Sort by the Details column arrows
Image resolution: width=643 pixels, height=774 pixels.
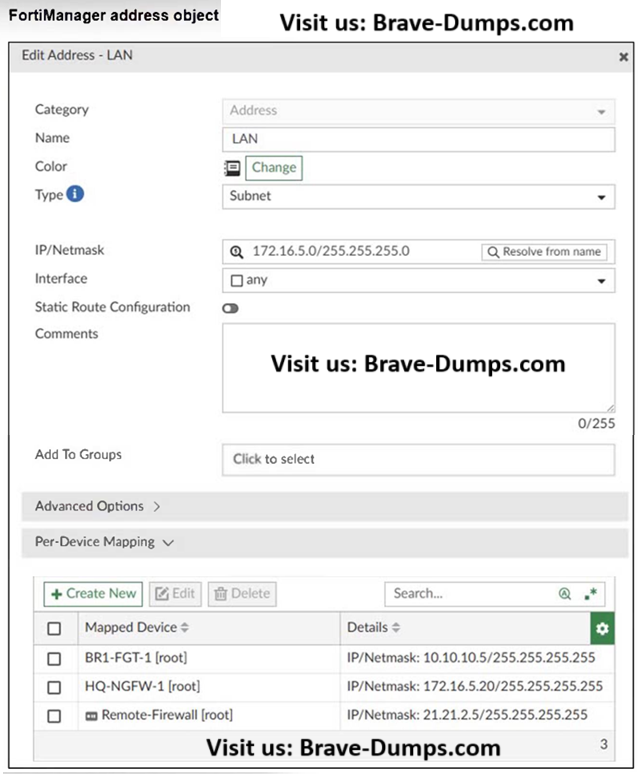tap(396, 628)
